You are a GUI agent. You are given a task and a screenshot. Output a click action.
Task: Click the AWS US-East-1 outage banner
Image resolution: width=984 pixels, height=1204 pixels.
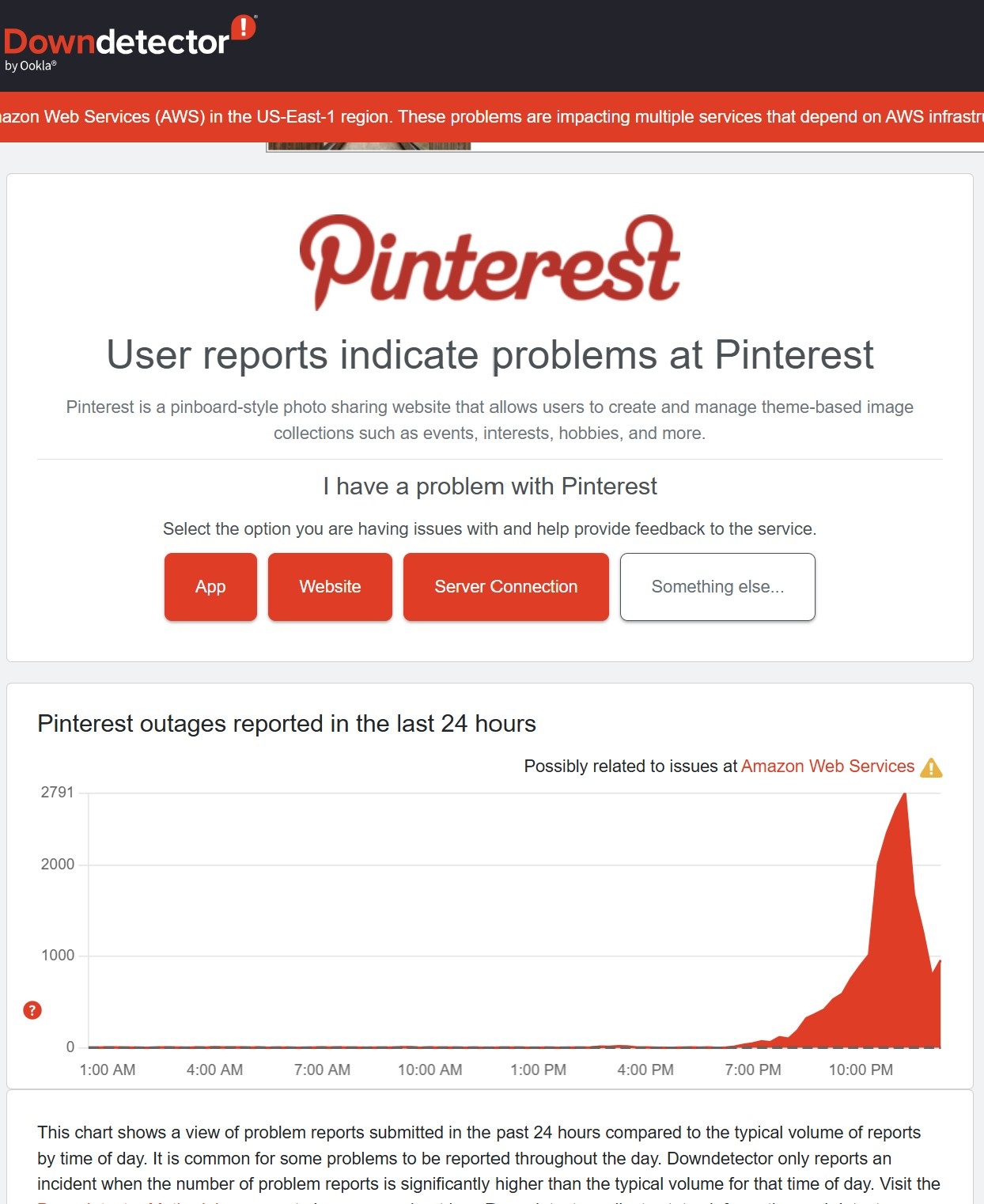tap(490, 116)
